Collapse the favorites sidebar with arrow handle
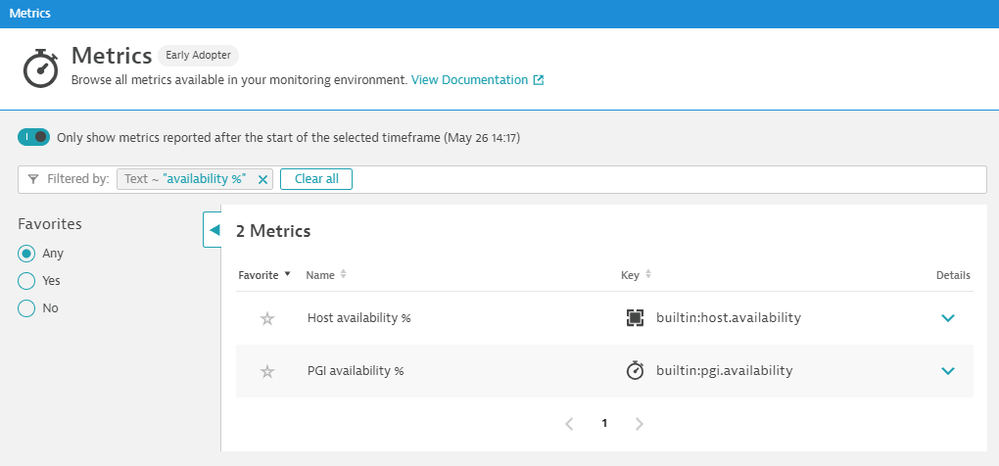The image size is (999, 466). (213, 230)
